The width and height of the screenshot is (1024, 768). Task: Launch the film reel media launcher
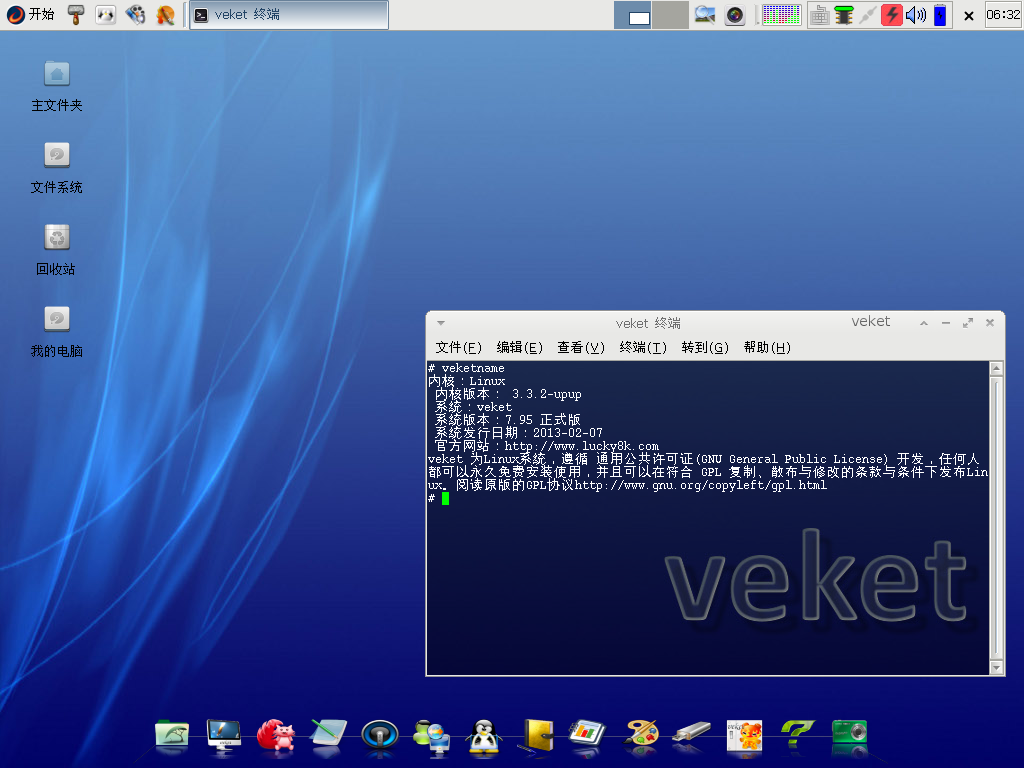tap(135, 14)
